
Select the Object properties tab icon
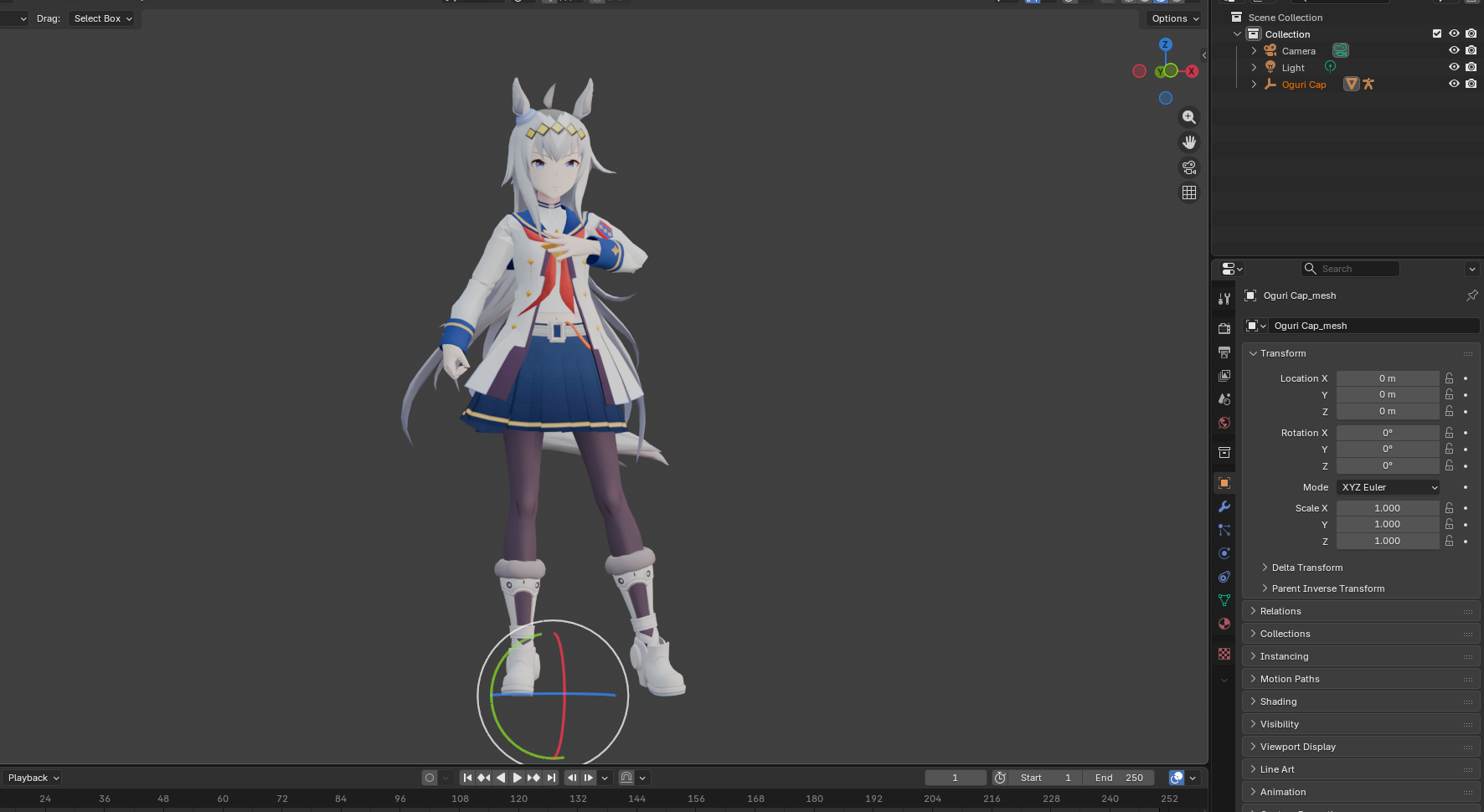click(1224, 483)
